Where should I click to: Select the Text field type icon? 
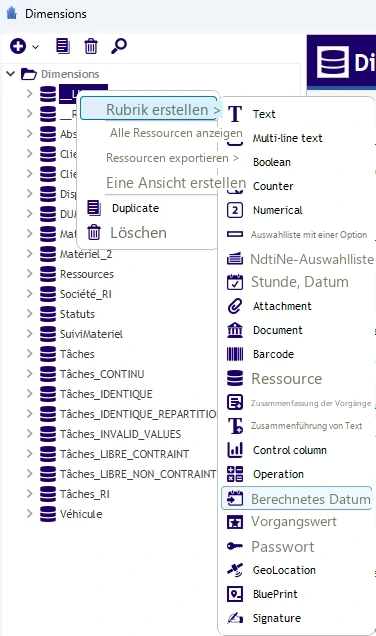pyautogui.click(x=235, y=114)
